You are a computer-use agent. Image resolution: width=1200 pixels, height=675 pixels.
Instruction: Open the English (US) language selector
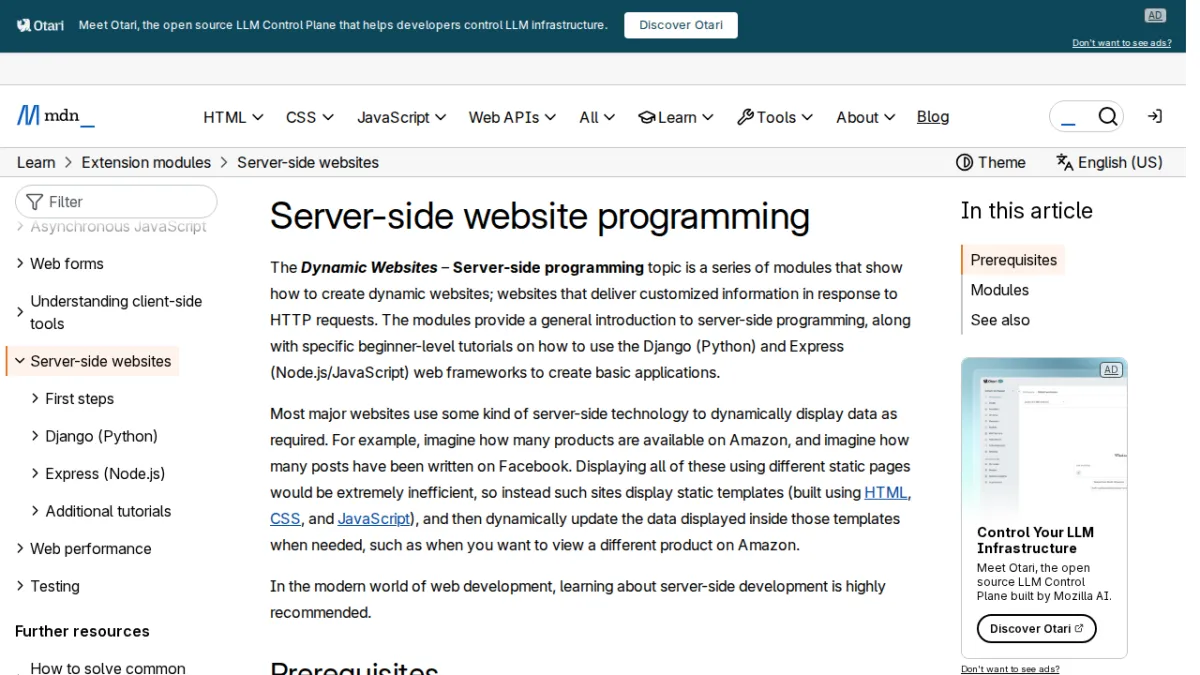pos(1109,162)
